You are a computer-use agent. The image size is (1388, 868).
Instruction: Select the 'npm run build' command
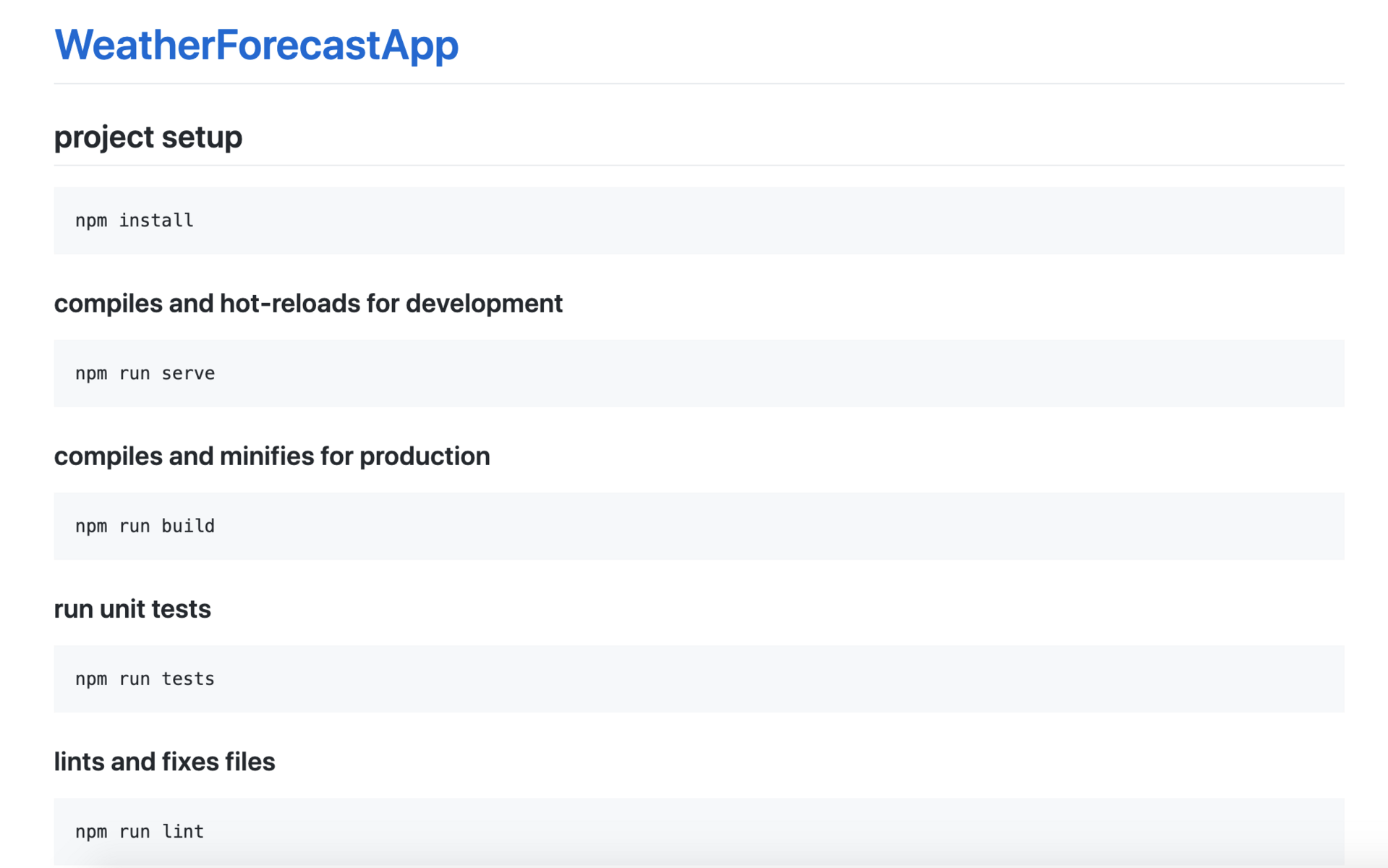(x=145, y=526)
